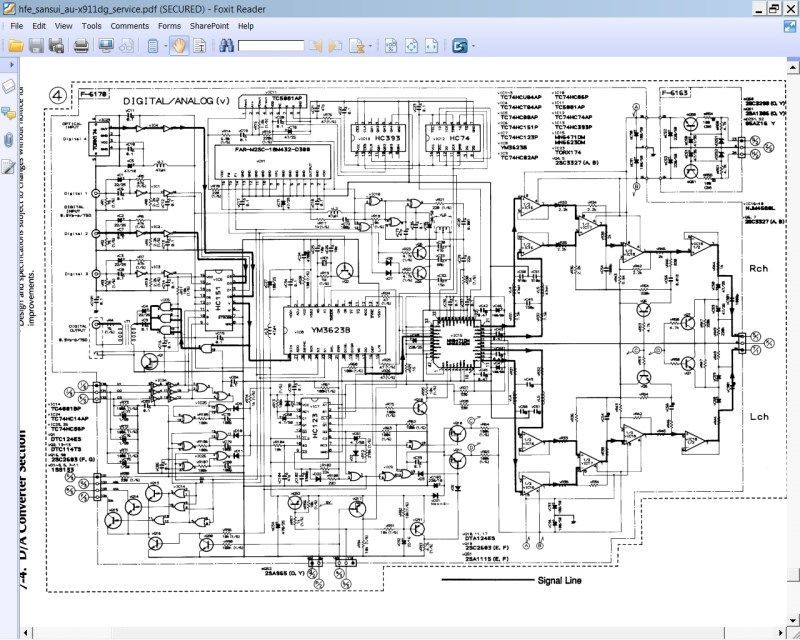Click the Open file folder icon
The width and height of the screenshot is (800, 640).
16,46
